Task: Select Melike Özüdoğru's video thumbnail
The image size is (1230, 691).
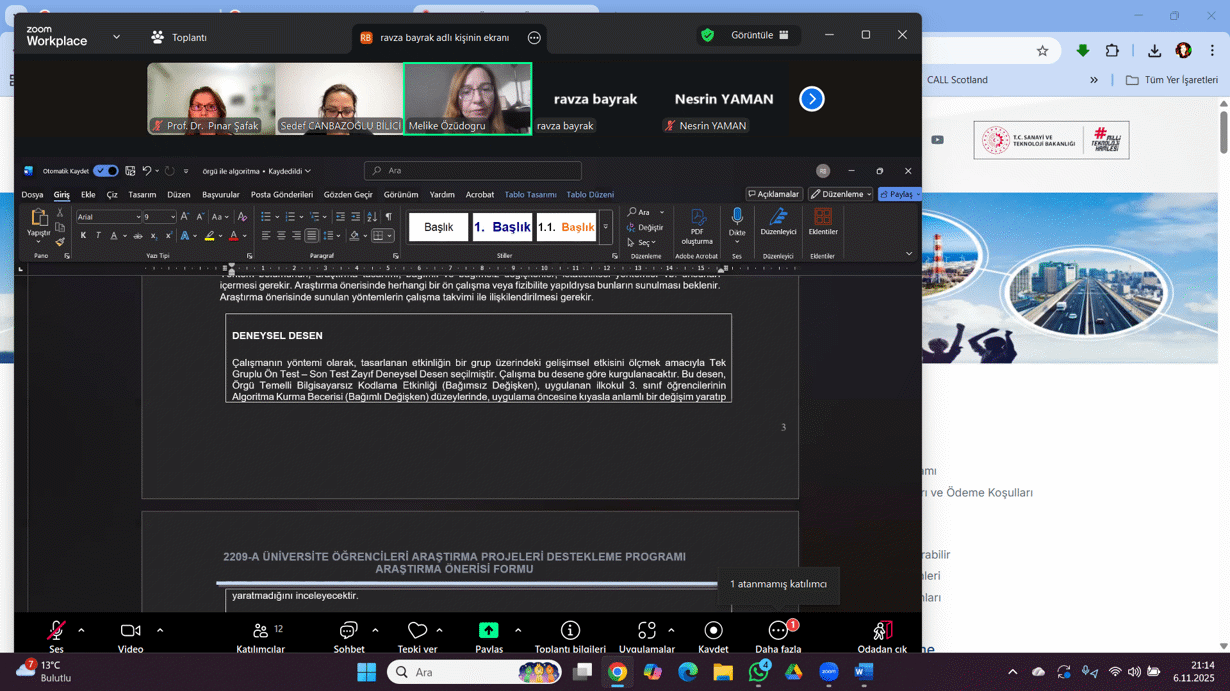Action: point(467,98)
